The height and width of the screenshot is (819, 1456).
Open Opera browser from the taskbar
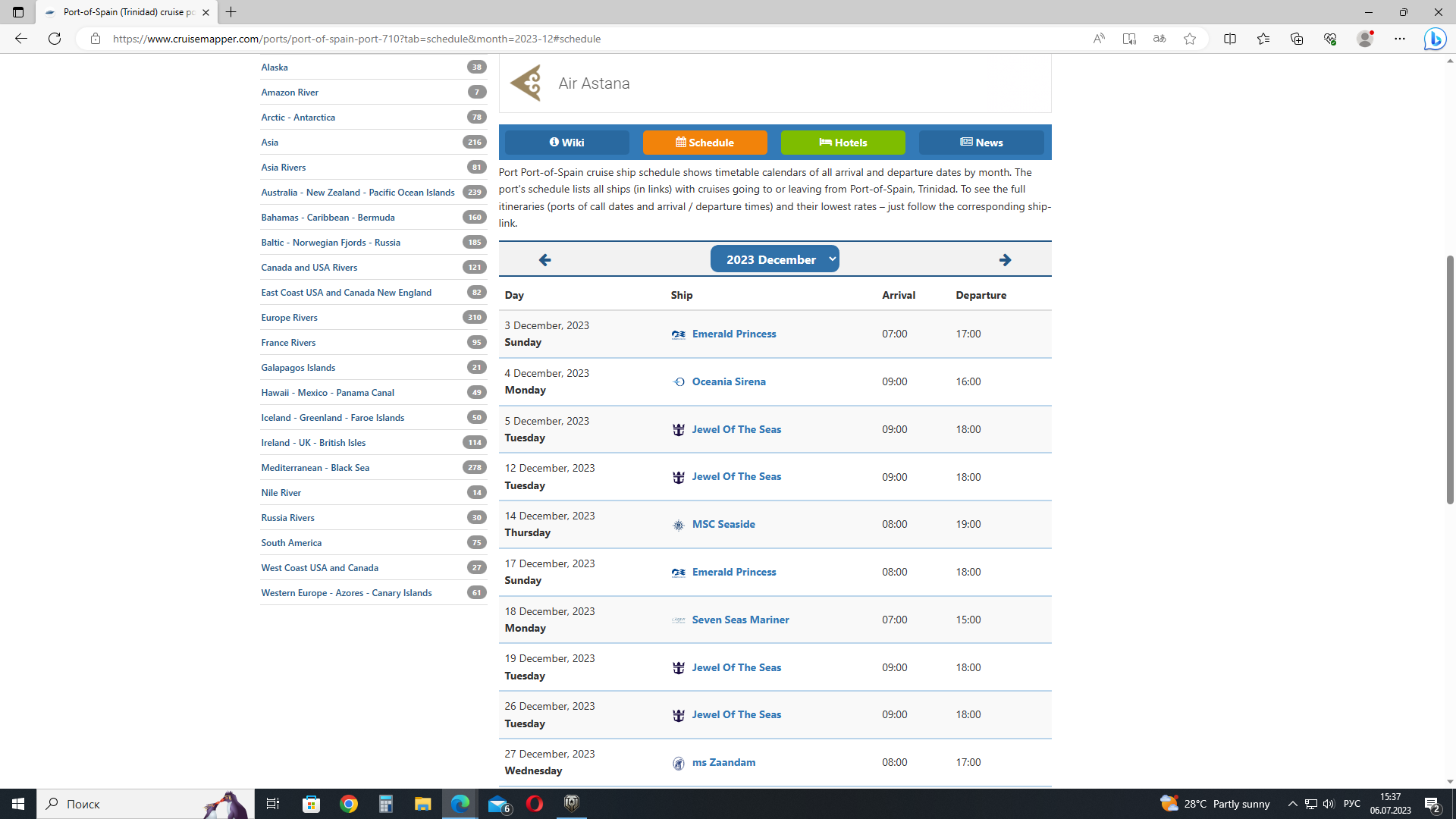coord(535,804)
